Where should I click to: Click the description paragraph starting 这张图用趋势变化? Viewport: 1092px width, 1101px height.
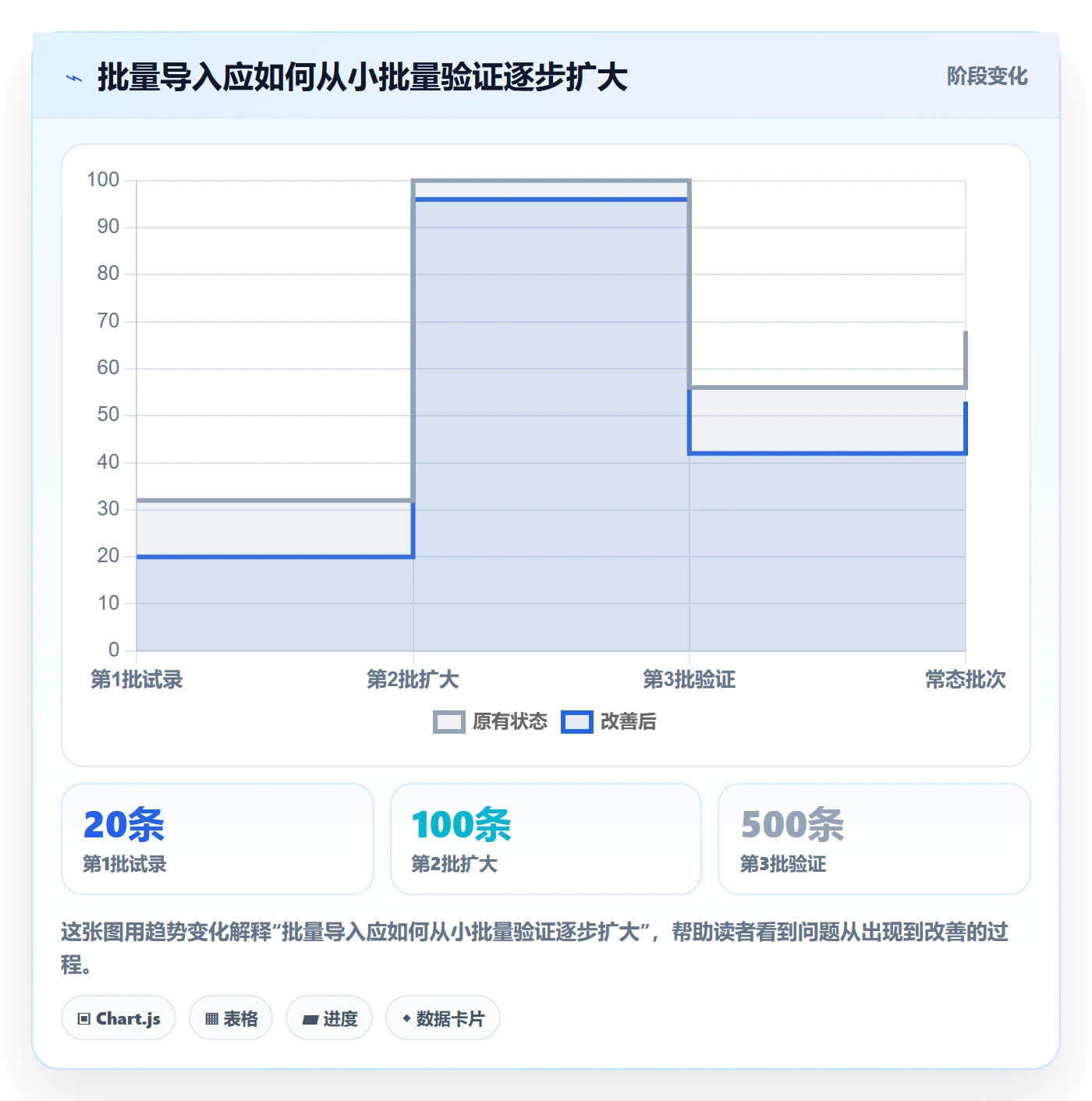[x=535, y=947]
